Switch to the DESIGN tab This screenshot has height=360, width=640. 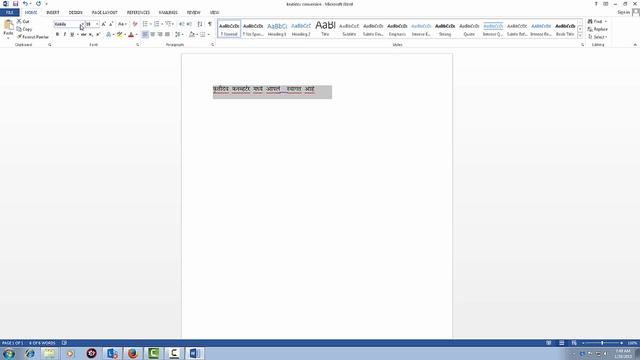[76, 13]
